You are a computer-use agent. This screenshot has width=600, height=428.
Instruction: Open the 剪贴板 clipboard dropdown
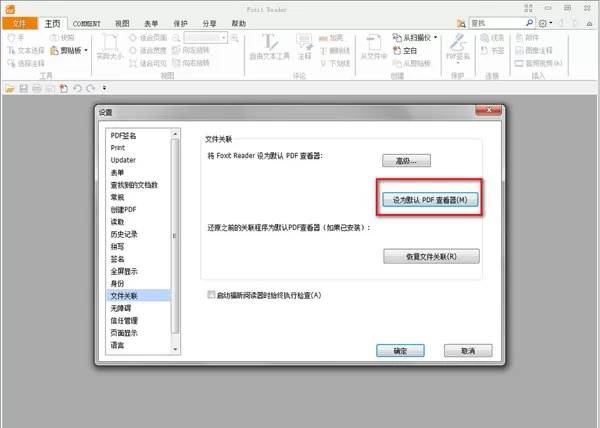(86, 50)
